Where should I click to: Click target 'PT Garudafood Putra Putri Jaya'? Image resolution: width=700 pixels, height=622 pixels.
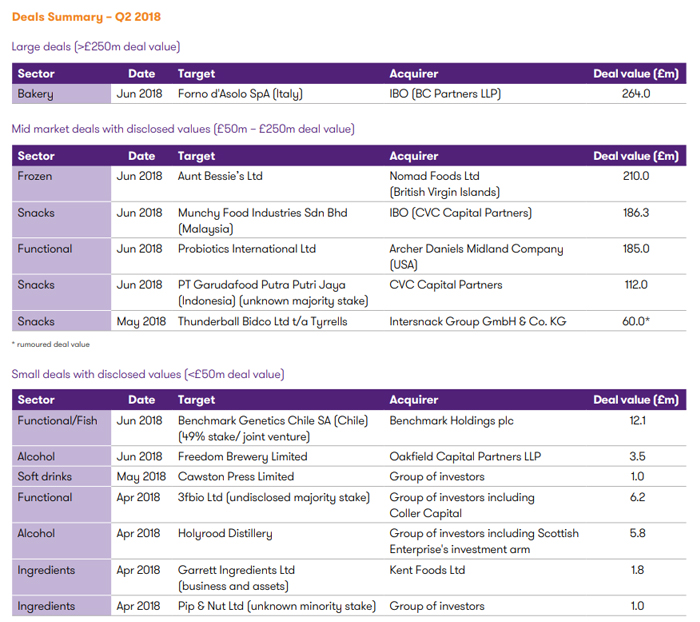click(x=262, y=285)
